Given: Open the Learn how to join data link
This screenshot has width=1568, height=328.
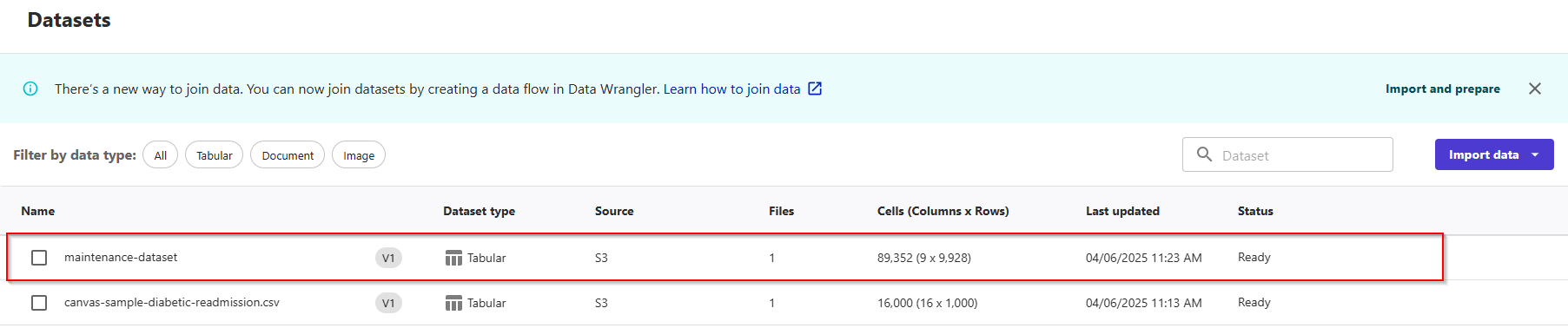Looking at the screenshot, I should 731,89.
